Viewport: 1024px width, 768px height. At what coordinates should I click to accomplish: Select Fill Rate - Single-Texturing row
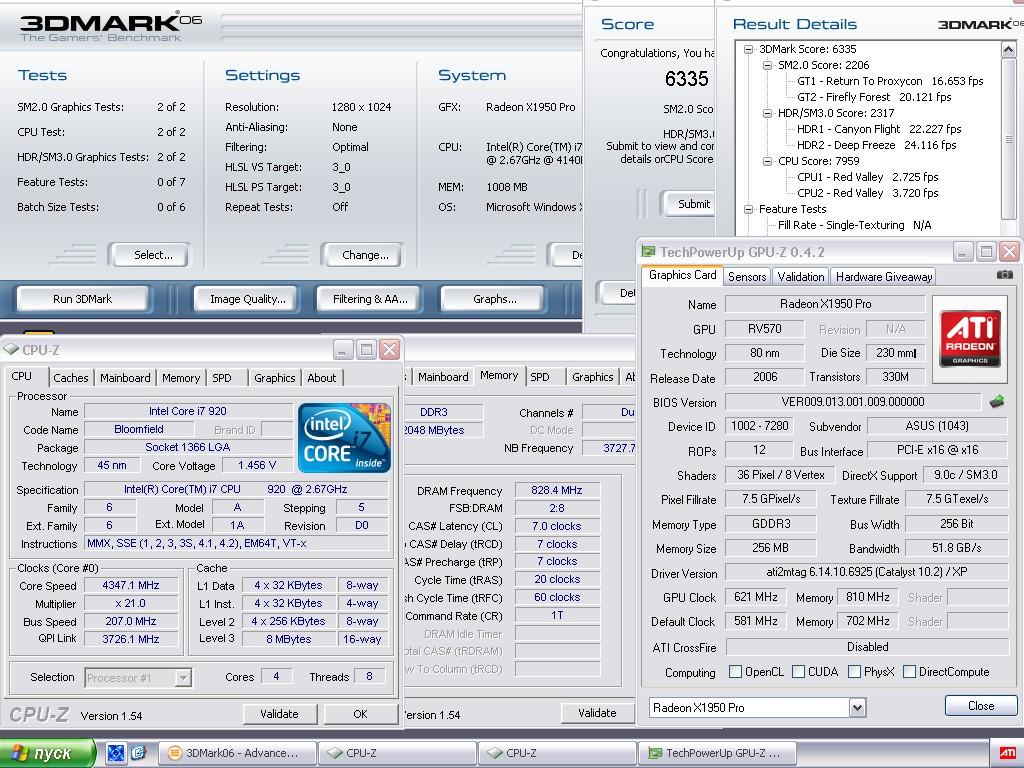pyautogui.click(x=854, y=225)
